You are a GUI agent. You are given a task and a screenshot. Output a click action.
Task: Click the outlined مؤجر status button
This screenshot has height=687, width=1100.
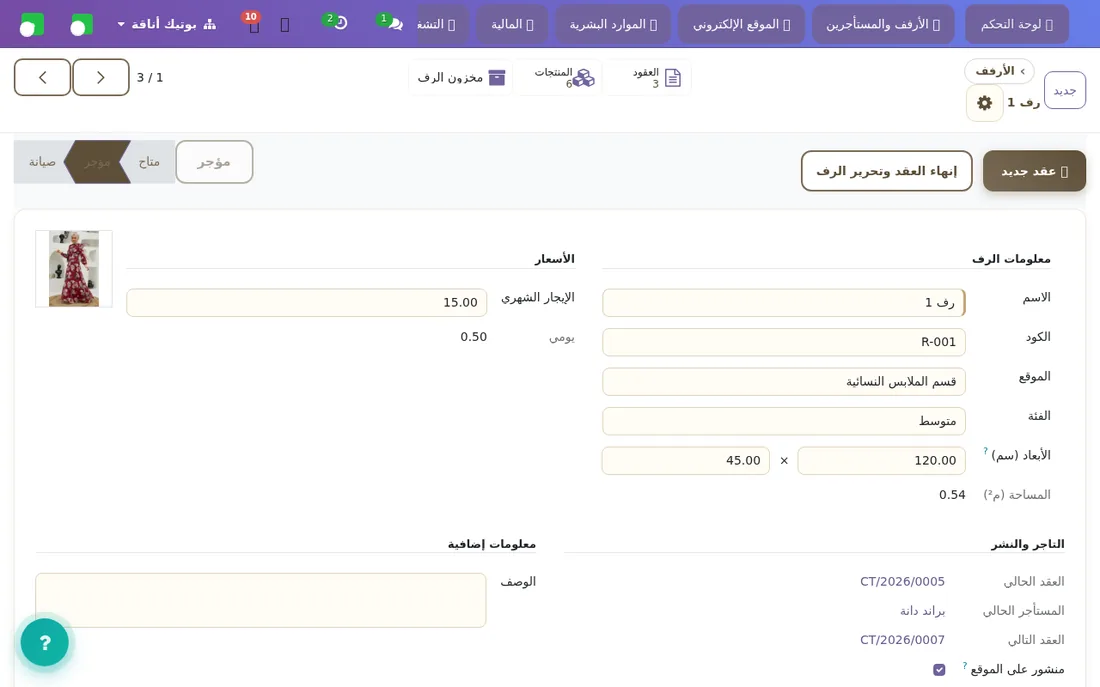pyautogui.click(x=214, y=162)
